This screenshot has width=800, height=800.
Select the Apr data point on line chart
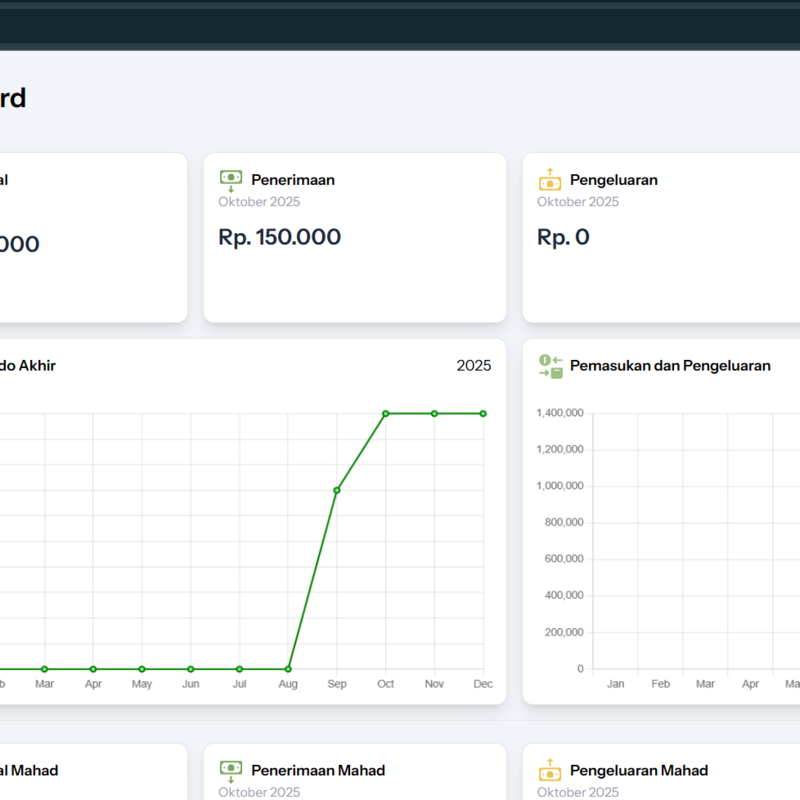[93, 669]
